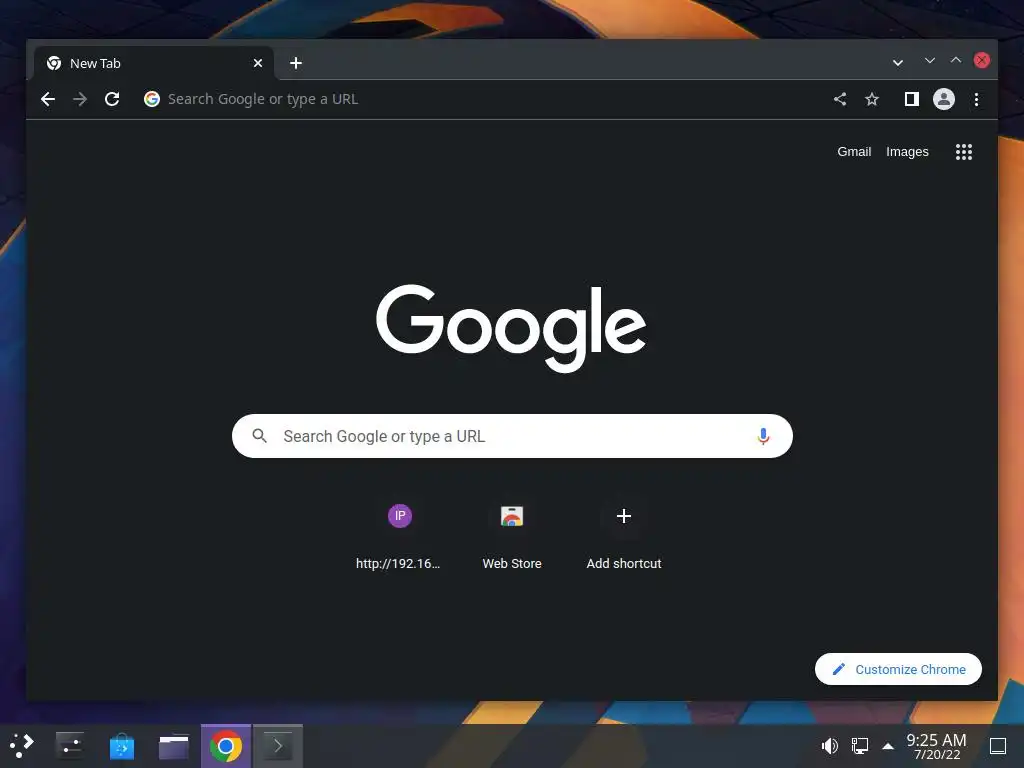Click the Google logo
The width and height of the screenshot is (1024, 768).
click(x=511, y=328)
